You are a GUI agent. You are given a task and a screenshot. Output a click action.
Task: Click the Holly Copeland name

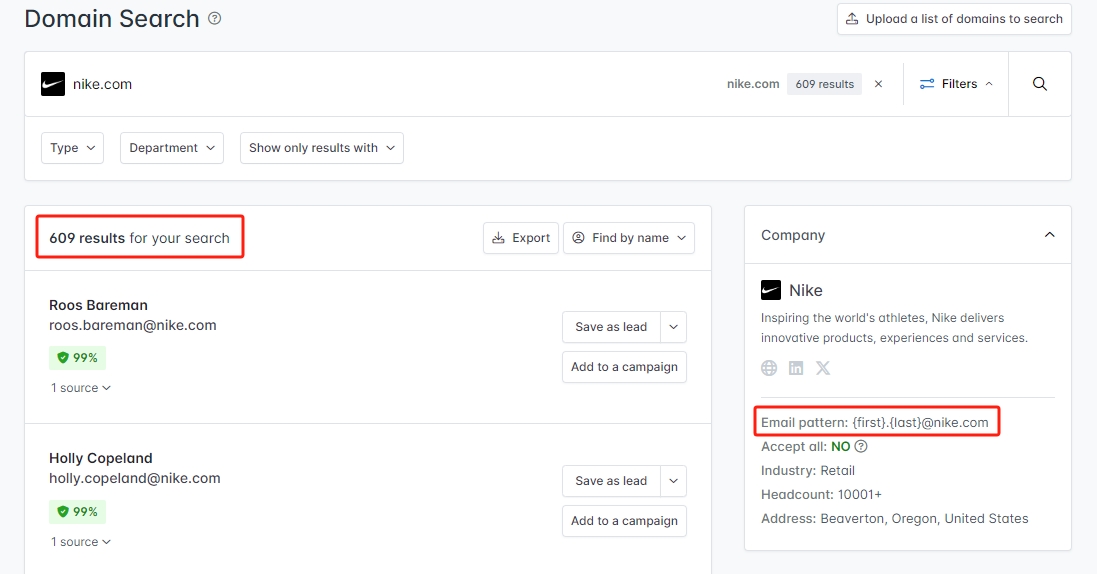(101, 458)
